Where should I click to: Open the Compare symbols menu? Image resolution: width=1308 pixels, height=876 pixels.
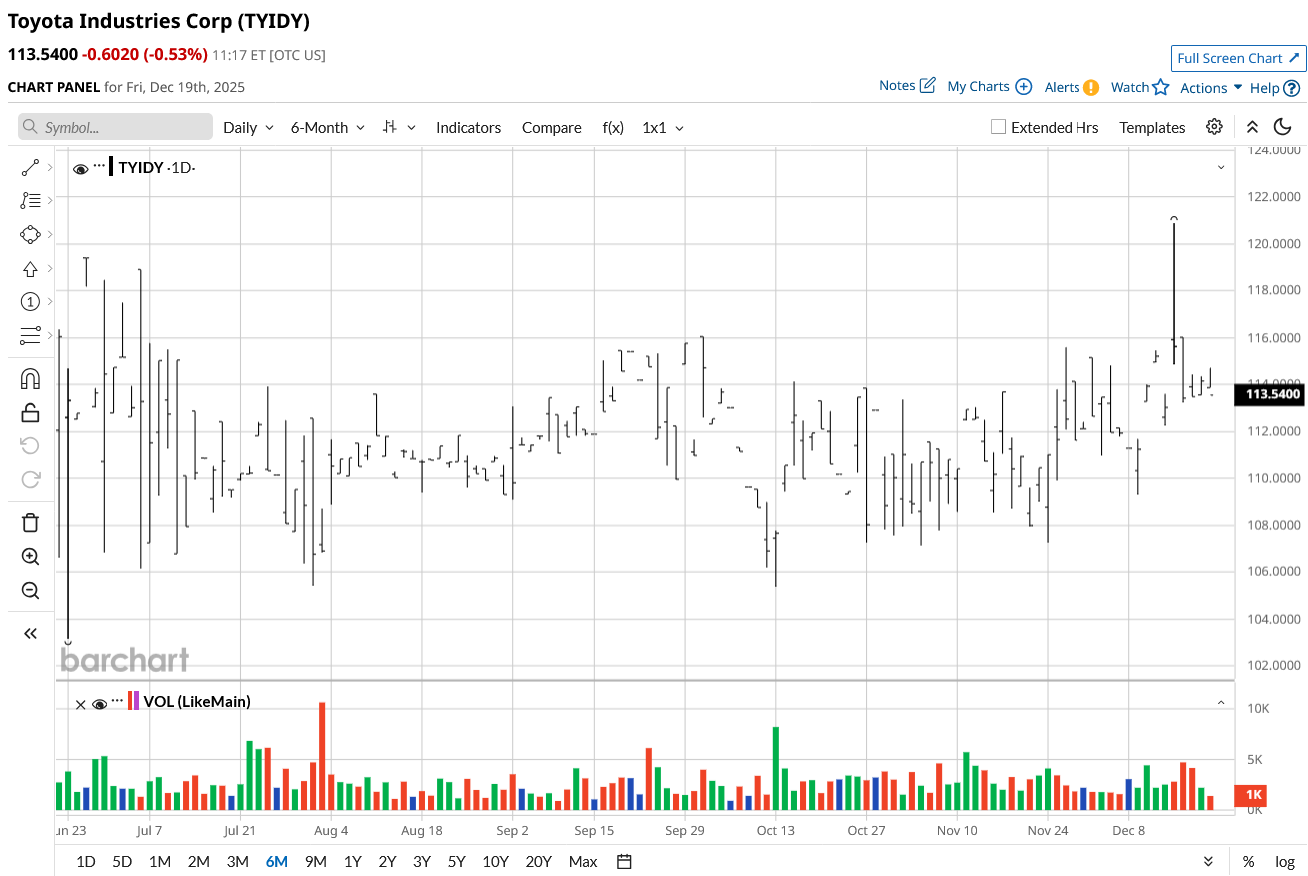pos(552,128)
